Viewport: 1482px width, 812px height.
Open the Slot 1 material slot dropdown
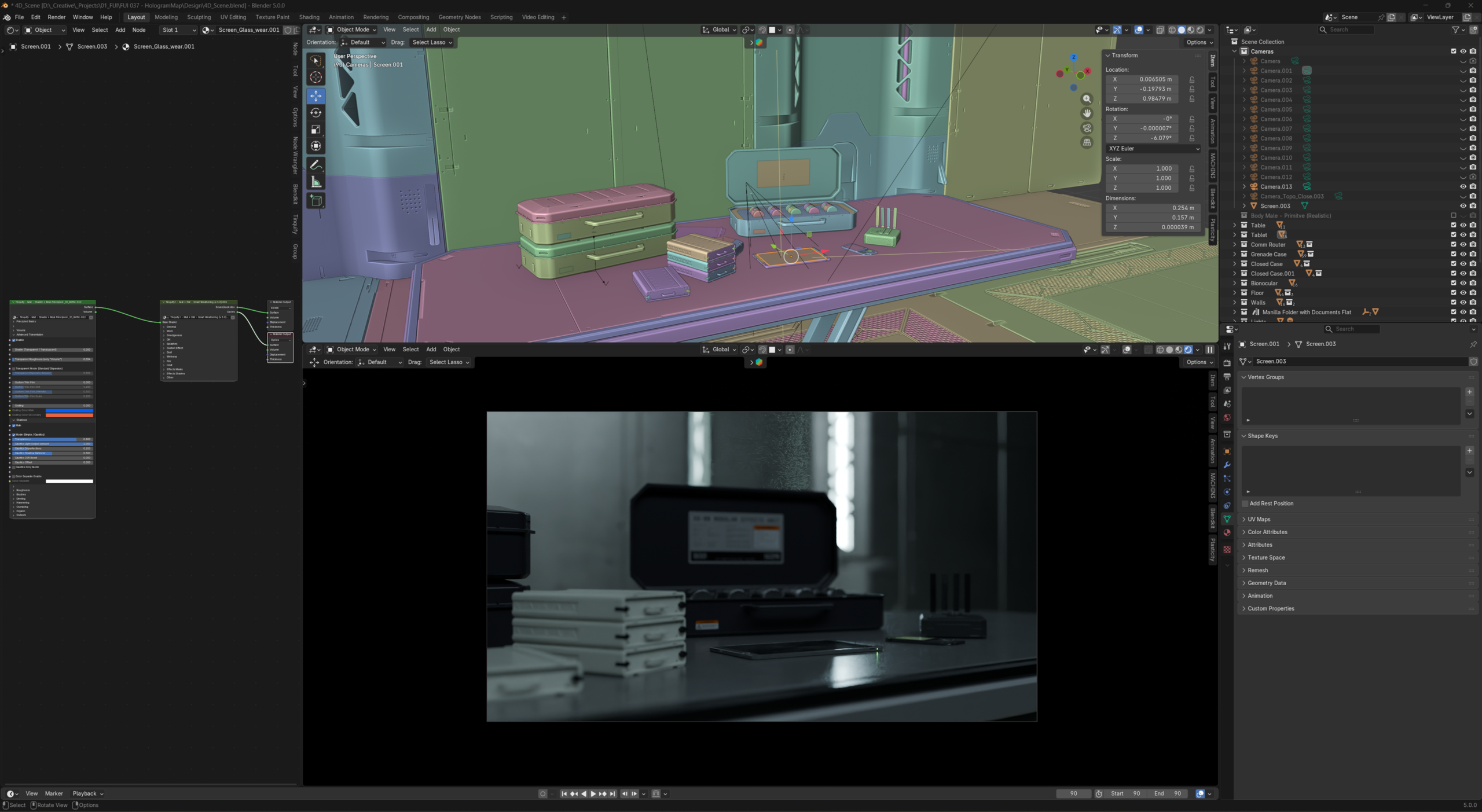pyautogui.click(x=178, y=30)
